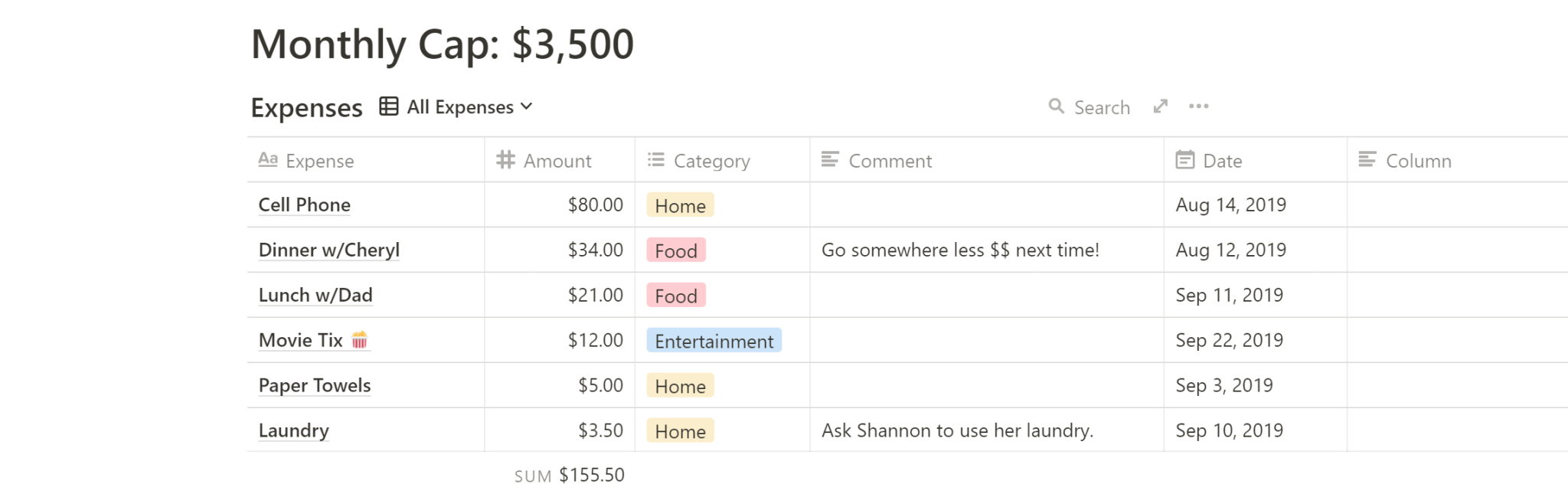The height and width of the screenshot is (491, 1568).
Task: Click the Search field in database toolbar
Action: tap(1102, 107)
